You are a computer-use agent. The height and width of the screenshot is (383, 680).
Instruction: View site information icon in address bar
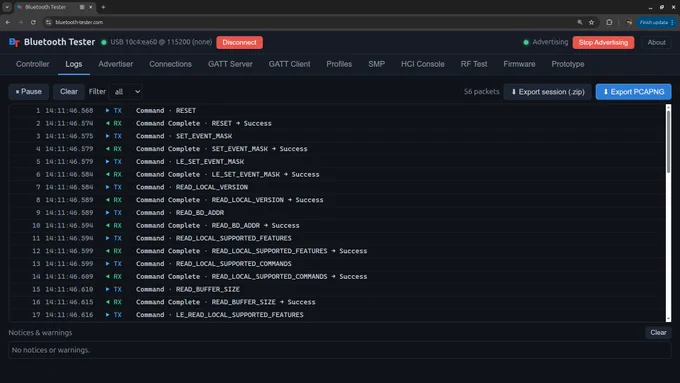pyautogui.click(x=49, y=22)
